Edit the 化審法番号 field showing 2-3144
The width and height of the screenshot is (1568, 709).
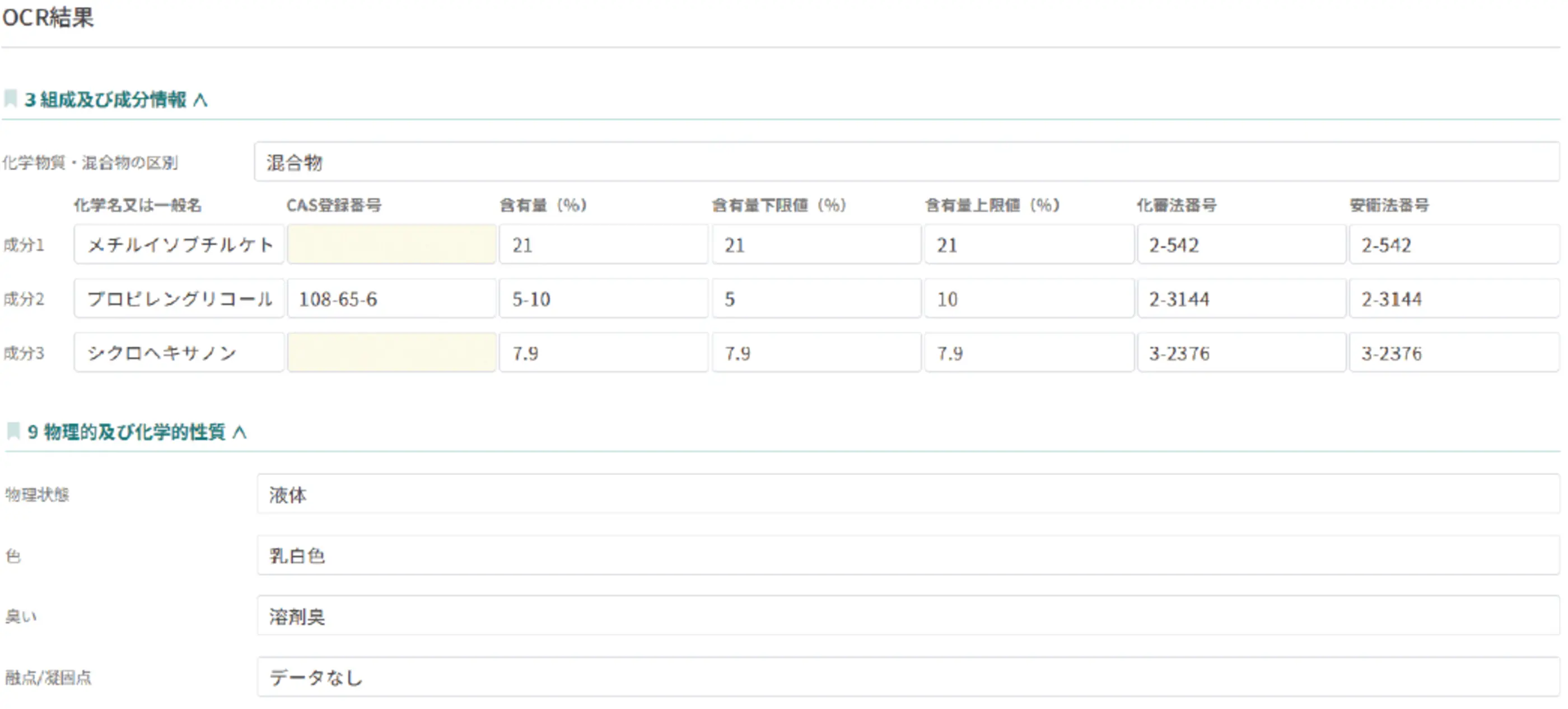pyautogui.click(x=1240, y=299)
